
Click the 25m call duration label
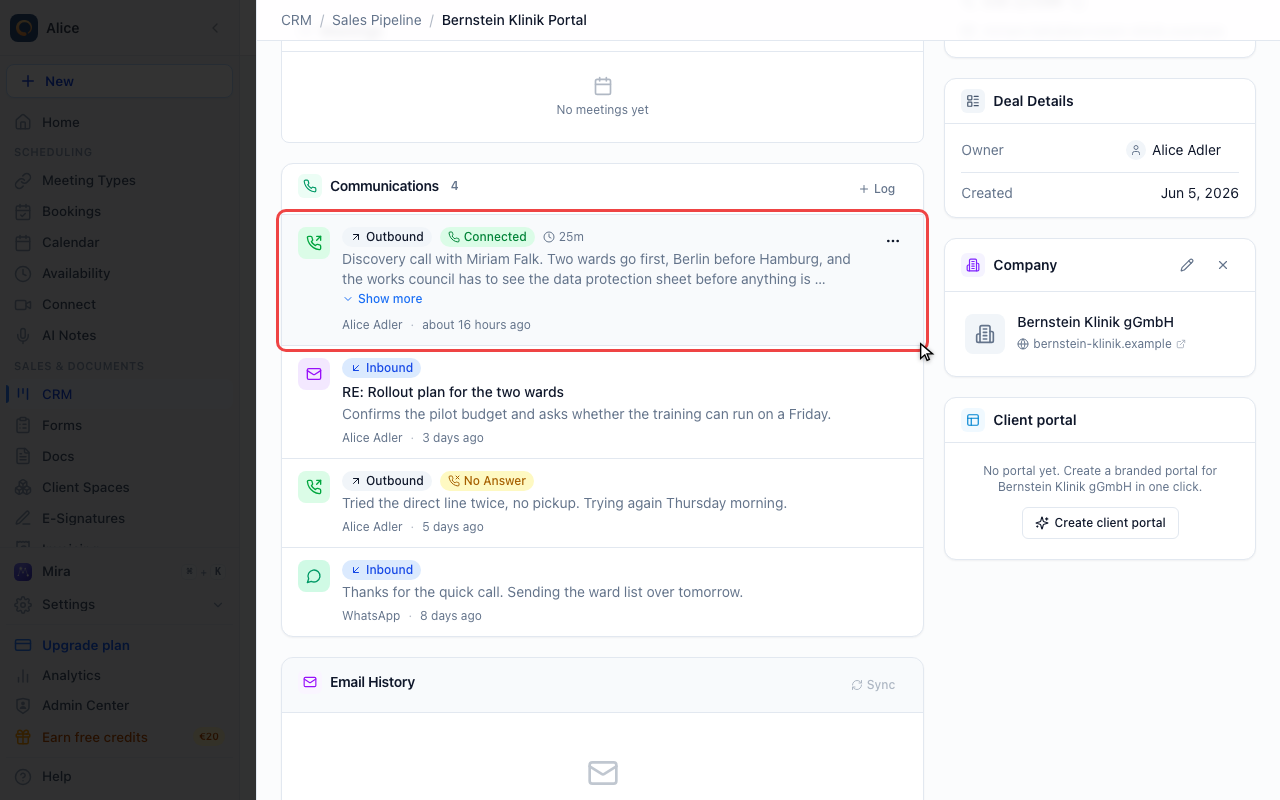tap(564, 237)
